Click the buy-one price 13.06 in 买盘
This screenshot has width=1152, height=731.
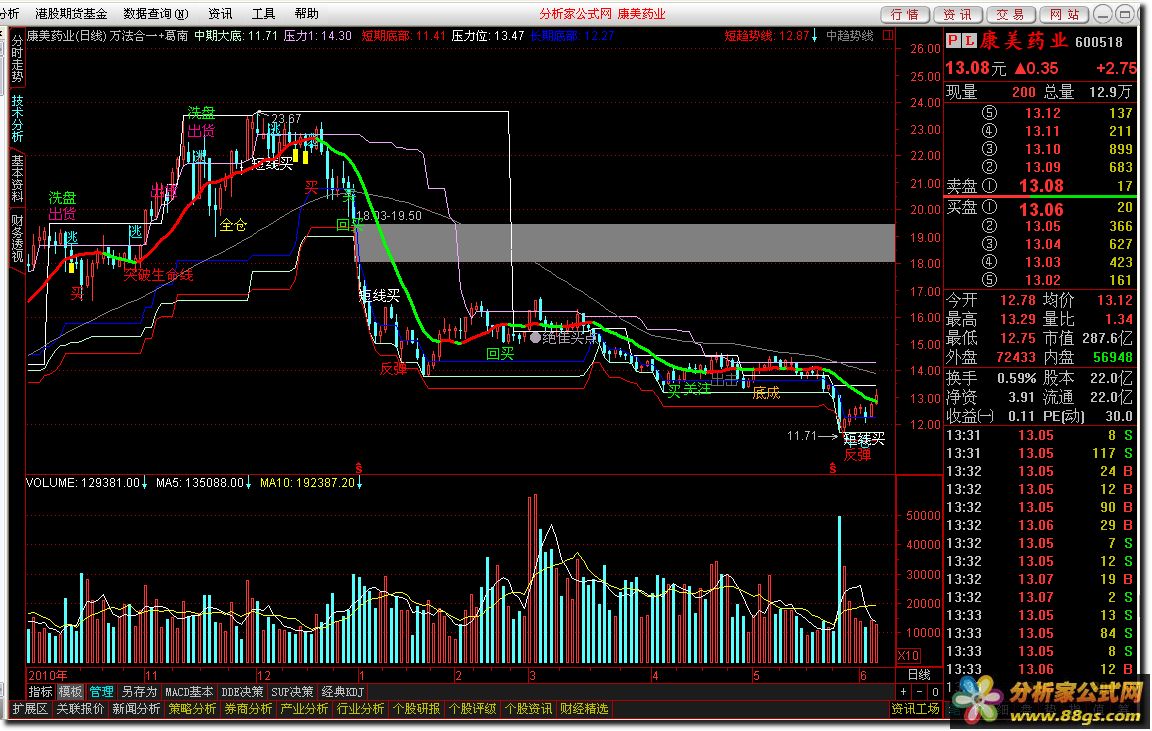[1041, 210]
